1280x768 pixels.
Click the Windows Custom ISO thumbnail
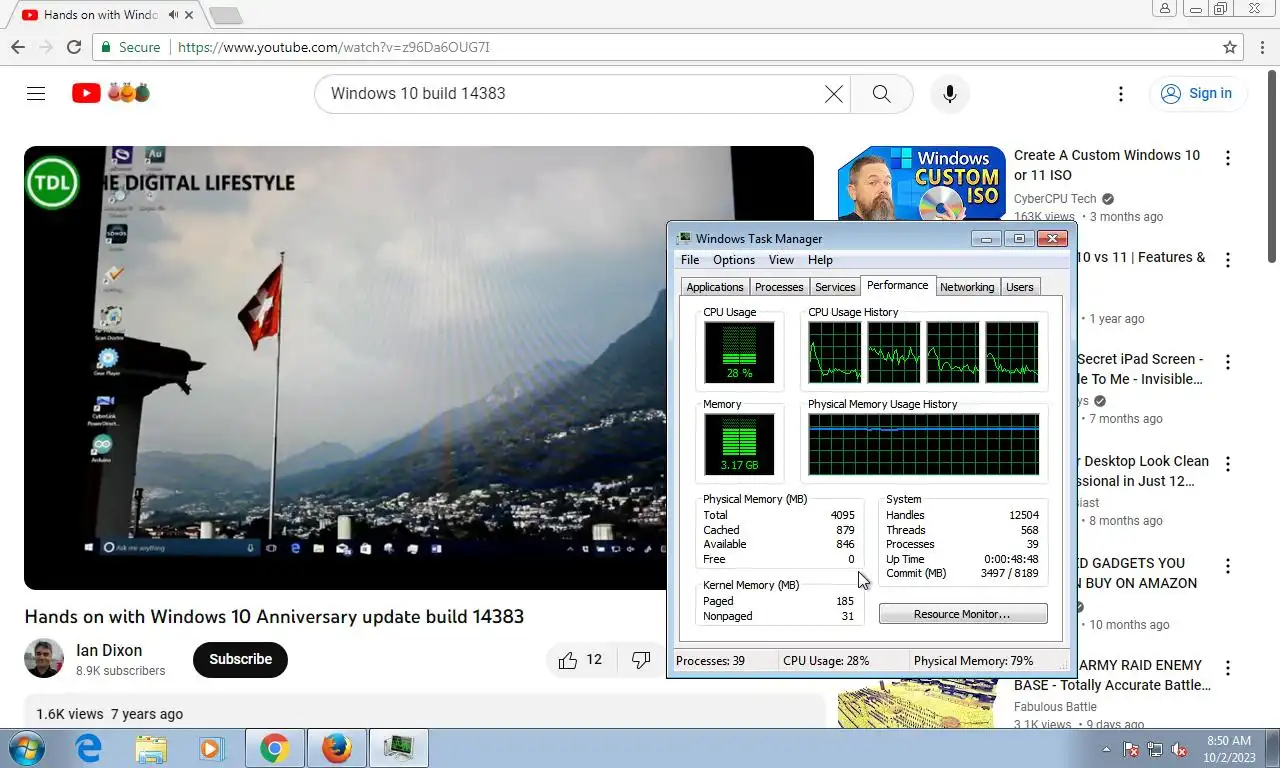pyautogui.click(x=920, y=183)
